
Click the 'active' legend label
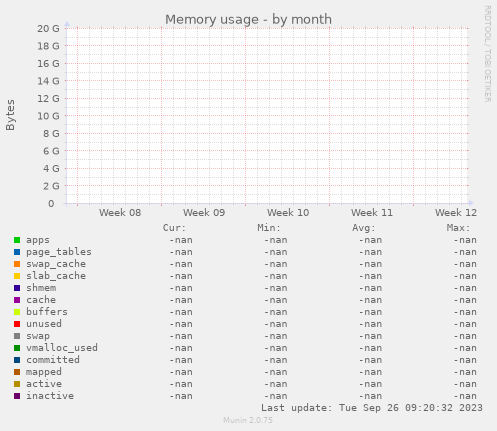[44, 384]
